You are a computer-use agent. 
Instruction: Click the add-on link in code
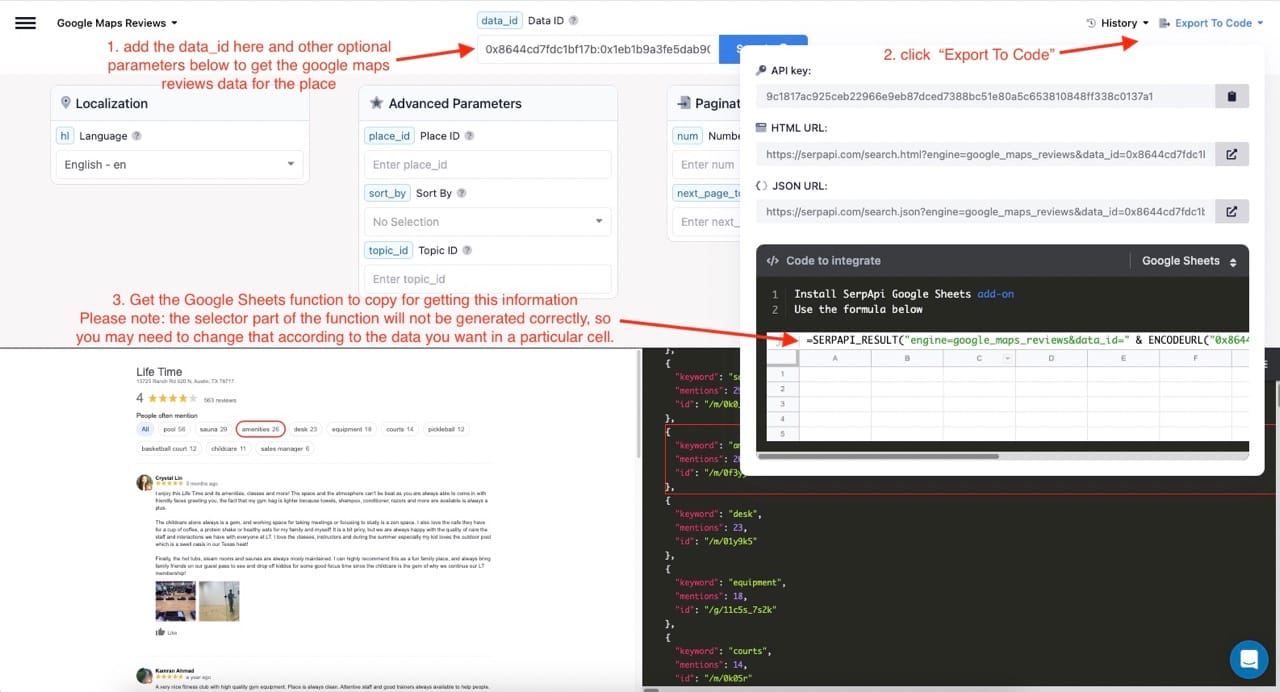pos(995,294)
